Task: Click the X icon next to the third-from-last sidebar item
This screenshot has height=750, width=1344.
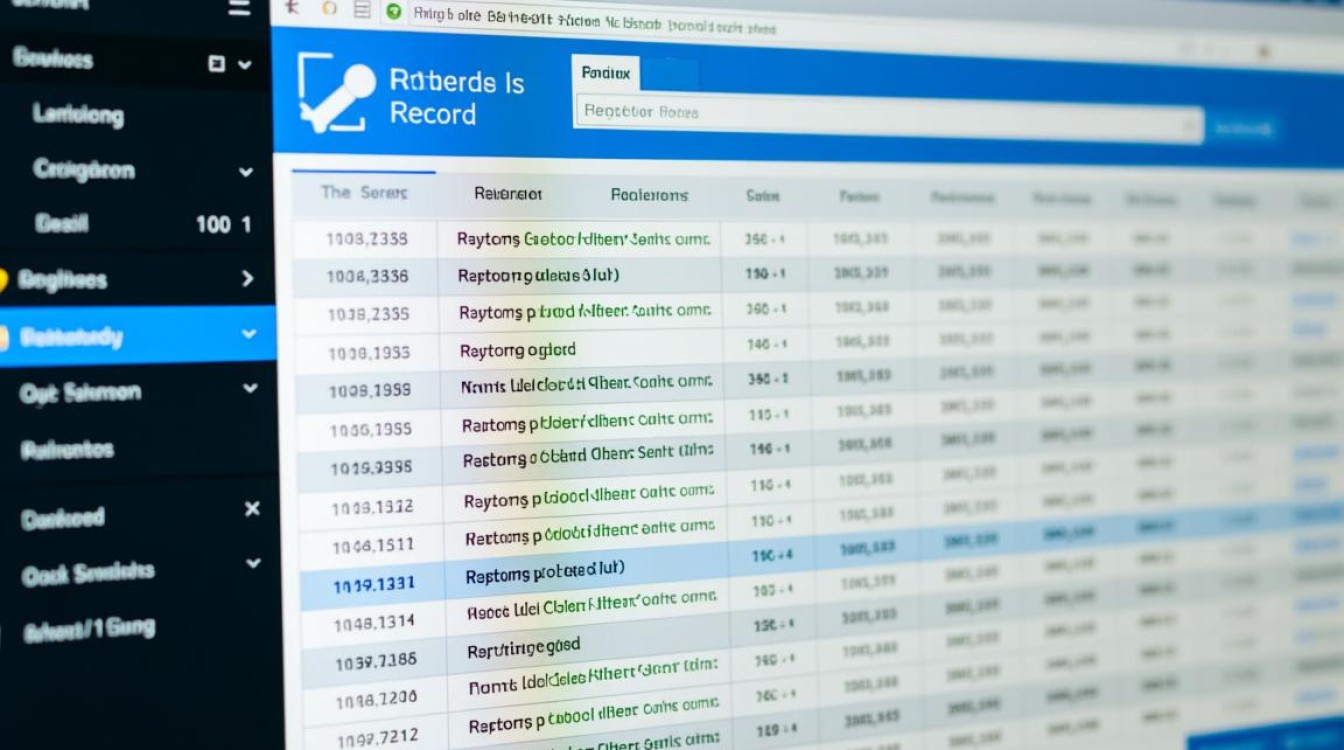Action: click(x=252, y=509)
